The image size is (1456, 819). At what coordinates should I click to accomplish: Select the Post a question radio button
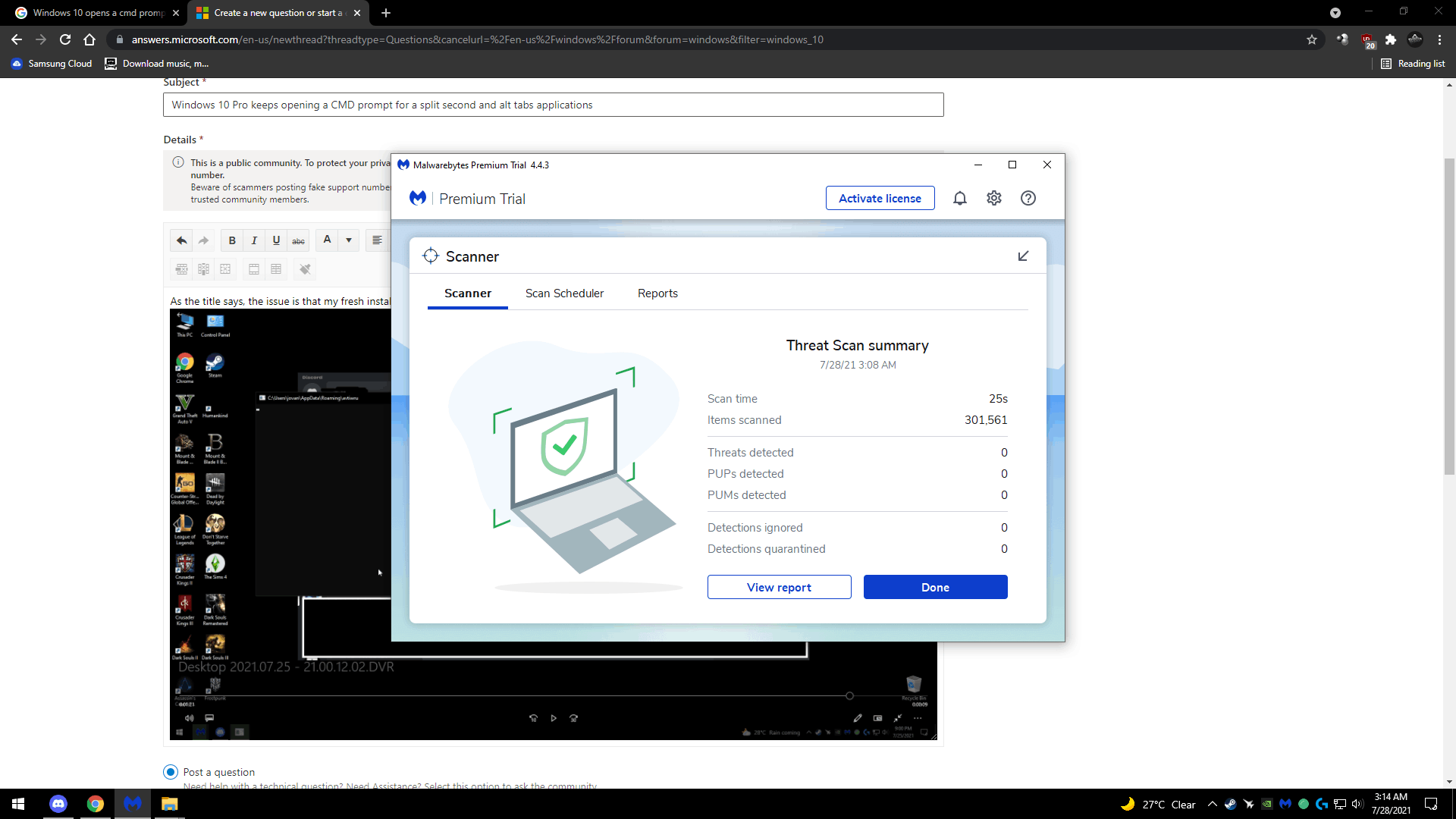click(171, 772)
